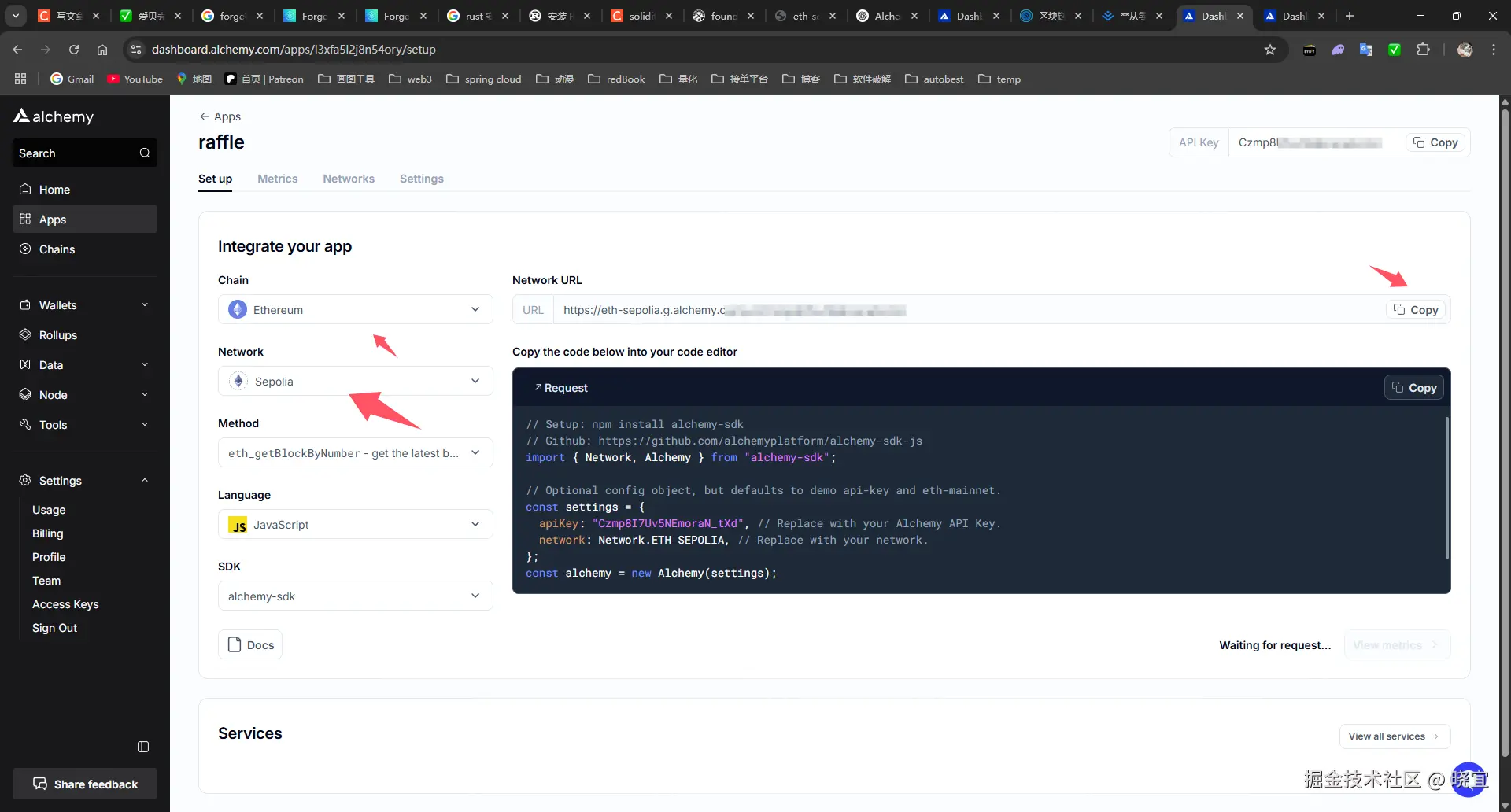This screenshot has width=1511, height=812.
Task: Click the browser address bar URL
Action: 294,50
